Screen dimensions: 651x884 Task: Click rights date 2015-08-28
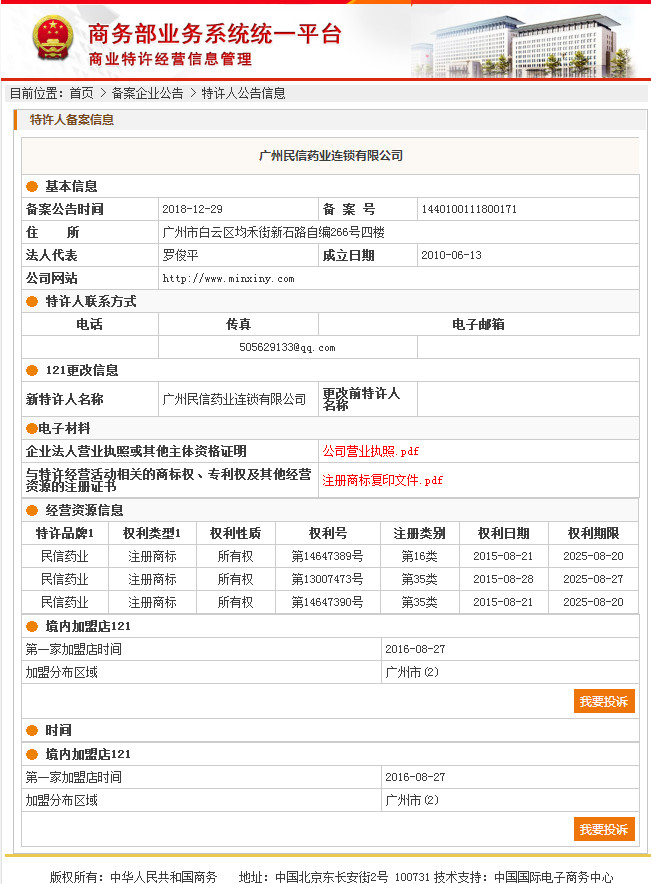point(503,580)
